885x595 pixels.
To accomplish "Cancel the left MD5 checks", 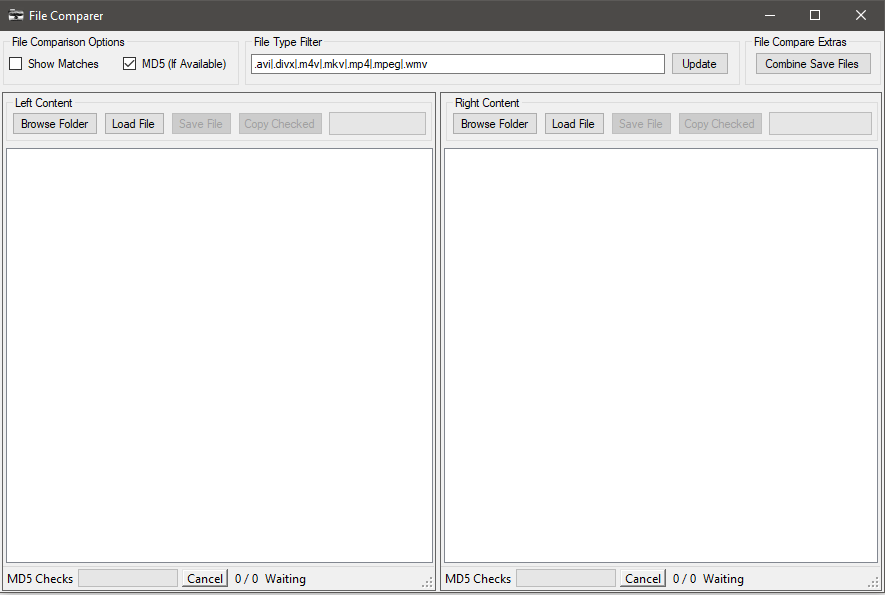I will (x=205, y=579).
